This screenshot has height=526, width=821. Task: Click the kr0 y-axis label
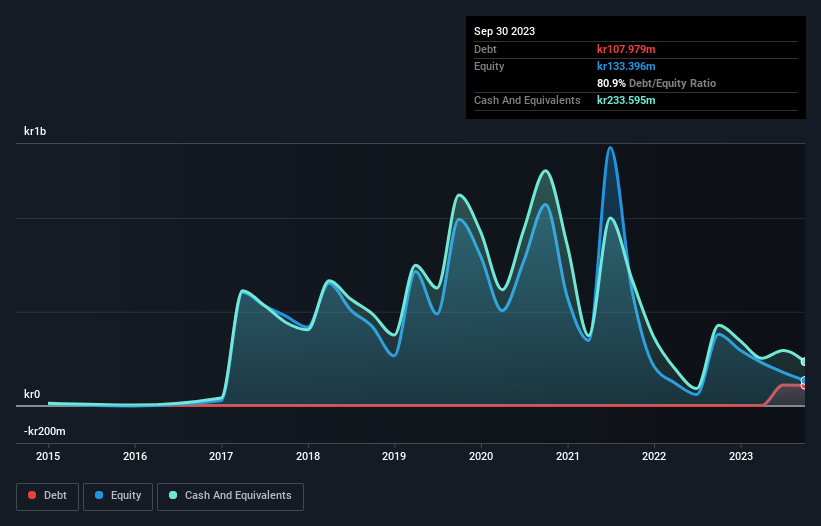pyautogui.click(x=32, y=394)
